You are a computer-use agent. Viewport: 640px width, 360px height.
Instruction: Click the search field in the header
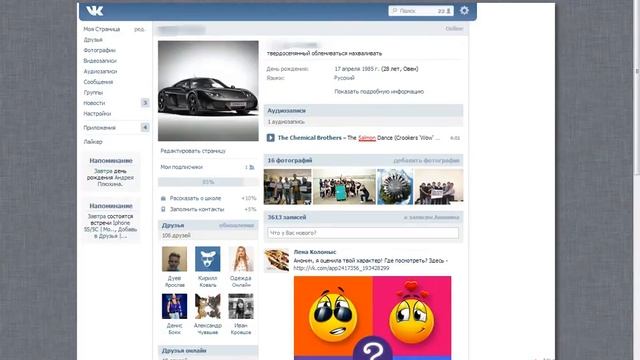(x=421, y=11)
